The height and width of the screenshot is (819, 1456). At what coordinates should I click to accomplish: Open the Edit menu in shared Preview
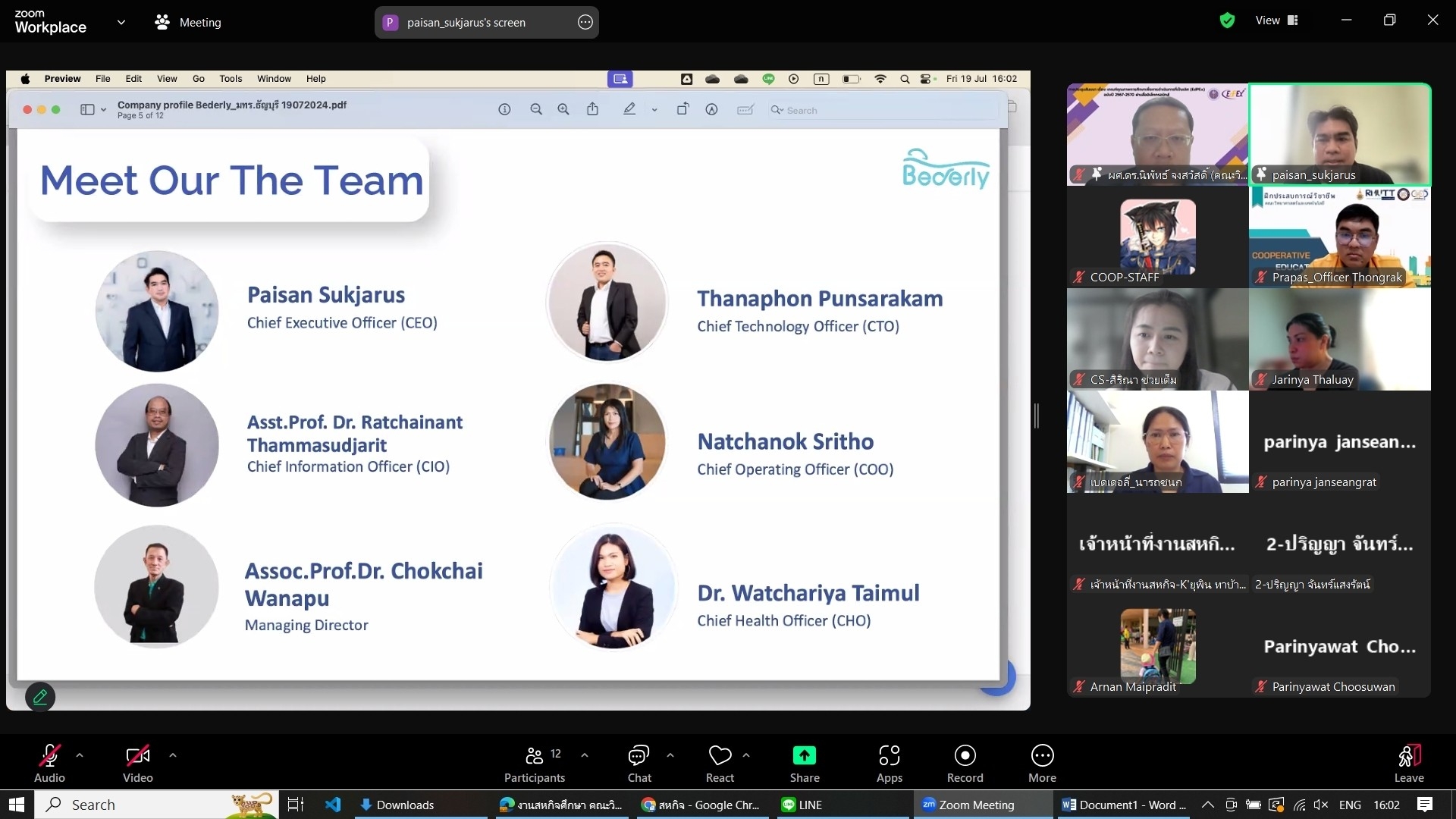133,79
